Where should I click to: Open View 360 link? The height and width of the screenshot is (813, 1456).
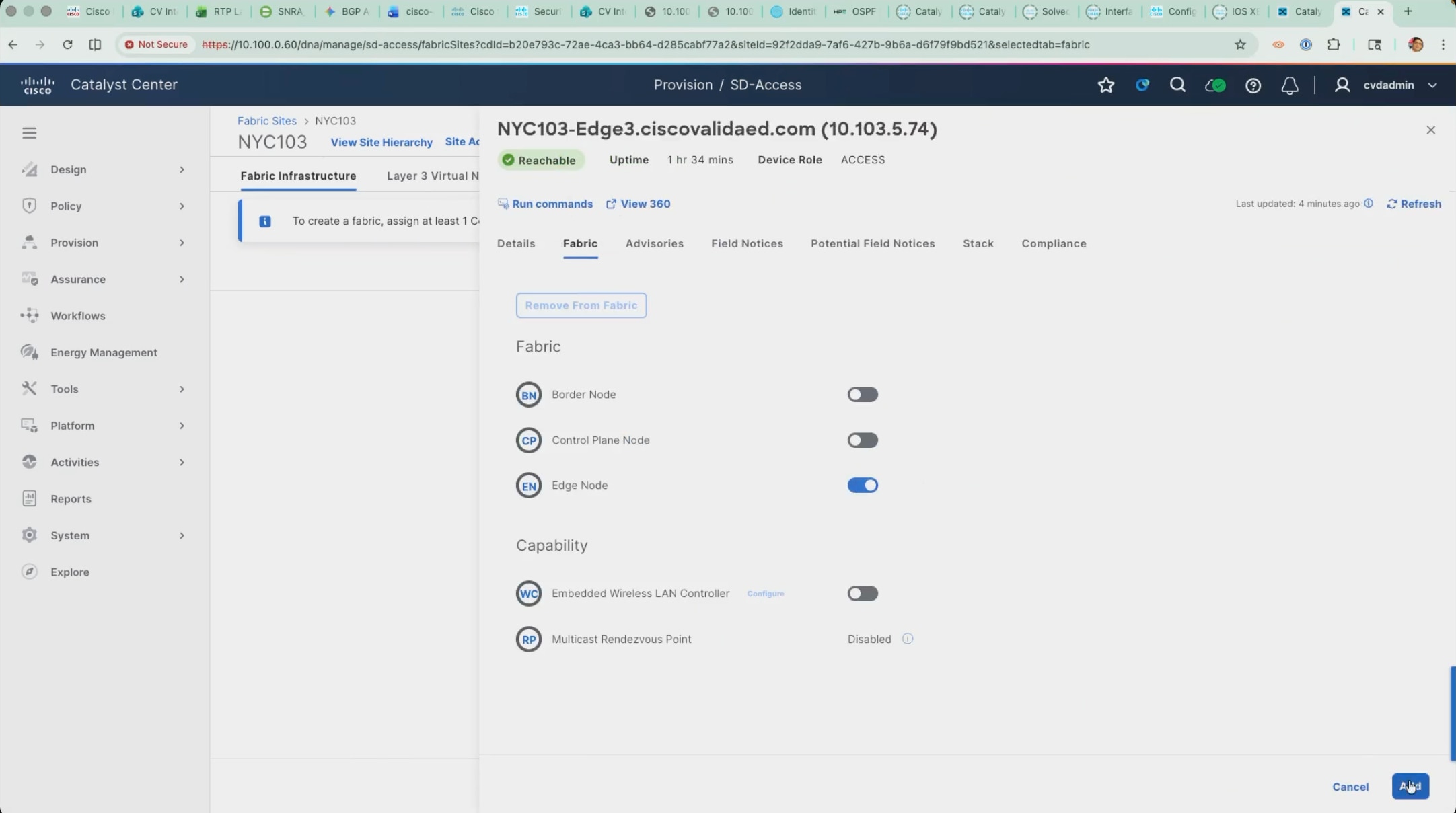click(638, 204)
